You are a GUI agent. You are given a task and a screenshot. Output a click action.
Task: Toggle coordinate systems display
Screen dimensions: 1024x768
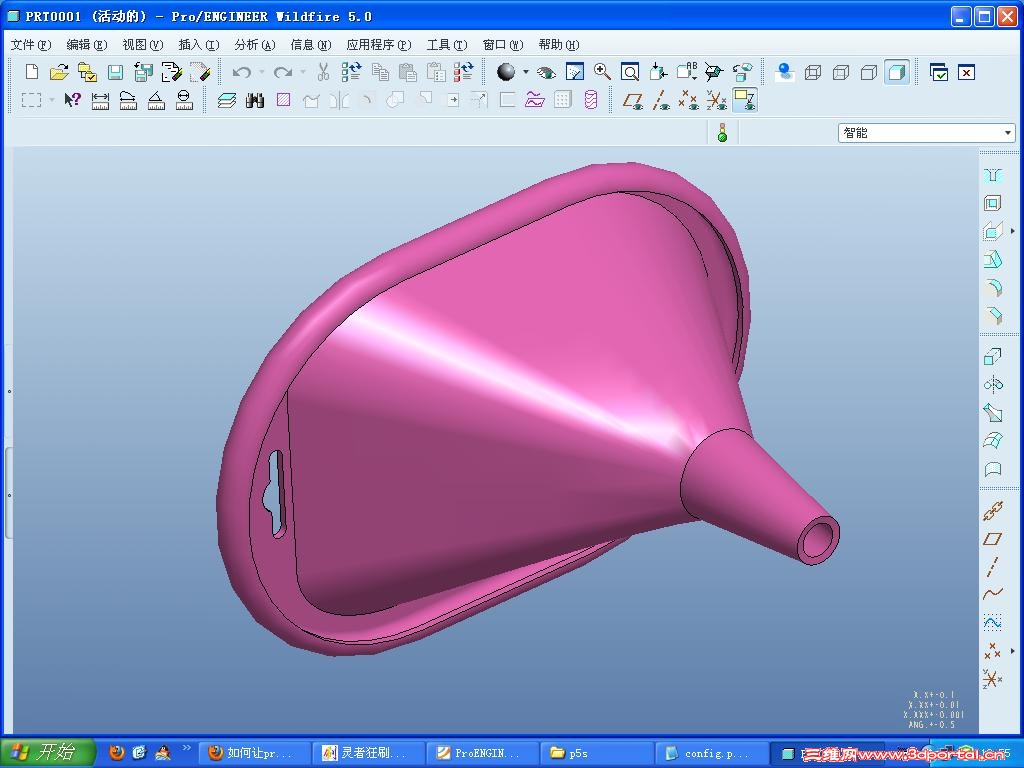716,100
